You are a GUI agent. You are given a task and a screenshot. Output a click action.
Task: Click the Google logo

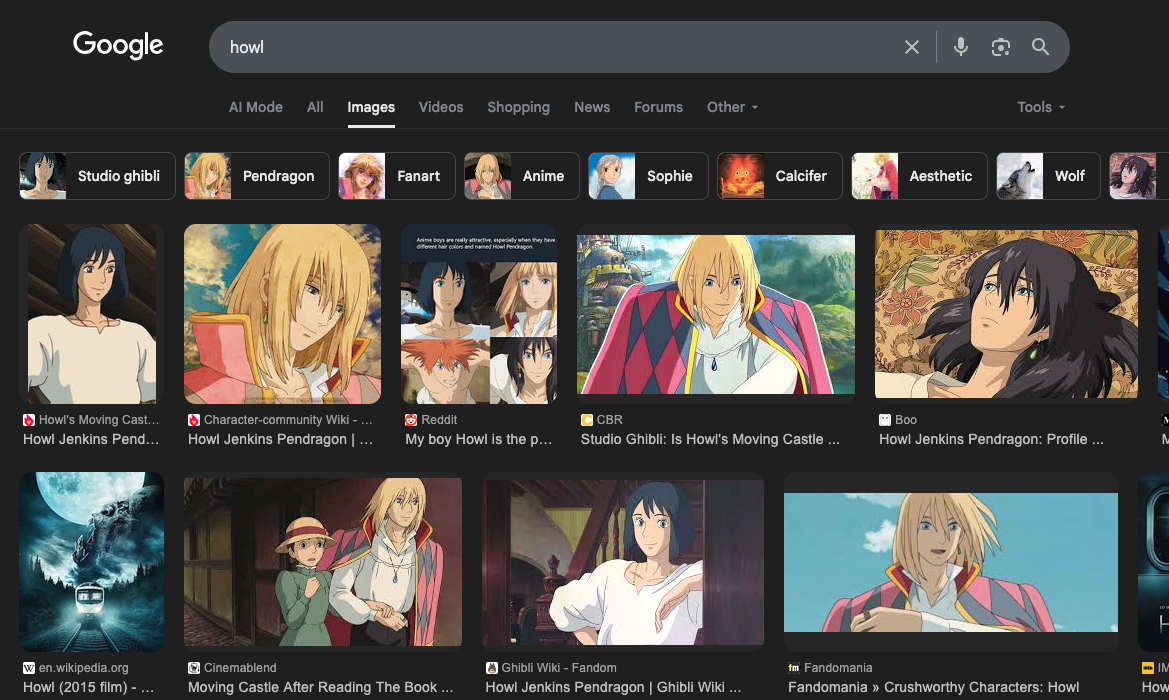coord(118,45)
